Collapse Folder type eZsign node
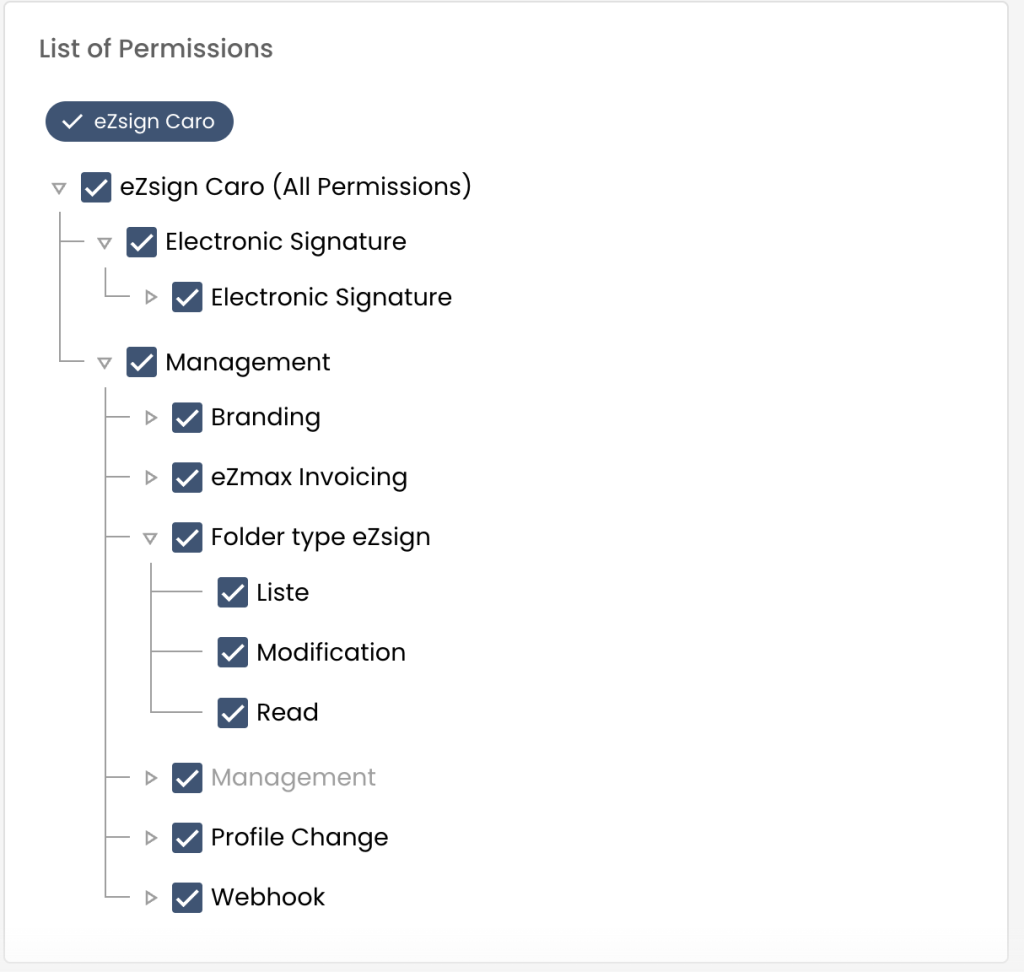Viewport: 1024px width, 972px height. [x=150, y=537]
